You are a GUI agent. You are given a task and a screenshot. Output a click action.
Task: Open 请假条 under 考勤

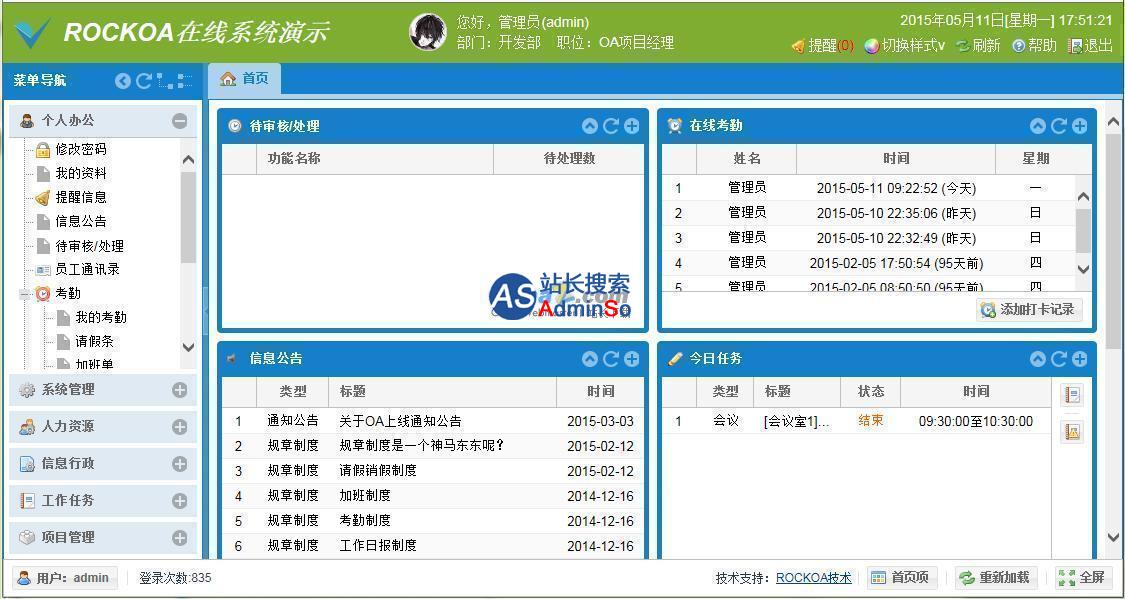(x=94, y=341)
